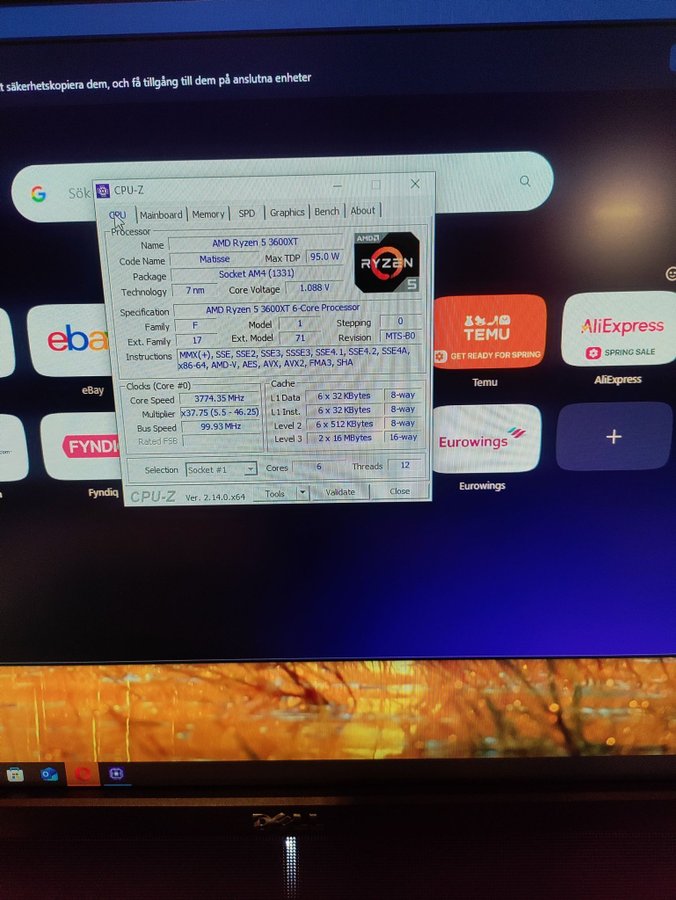Click the Ext. Family value '17'
The width and height of the screenshot is (676, 900).
tap(197, 340)
